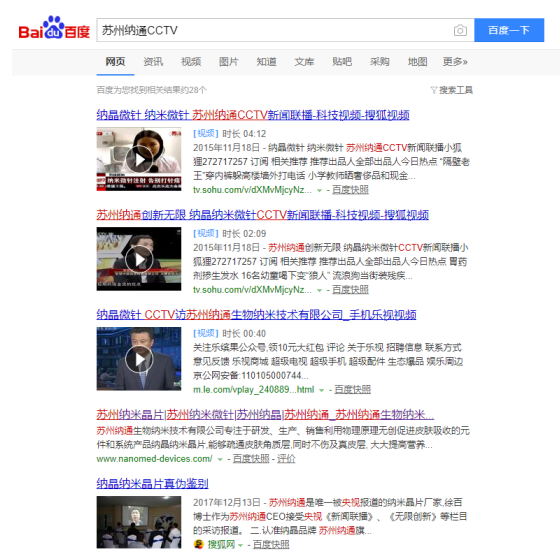Click text 时长 04:12
Image resolution: width=560 pixels, height=560 pixels.
click(x=244, y=134)
